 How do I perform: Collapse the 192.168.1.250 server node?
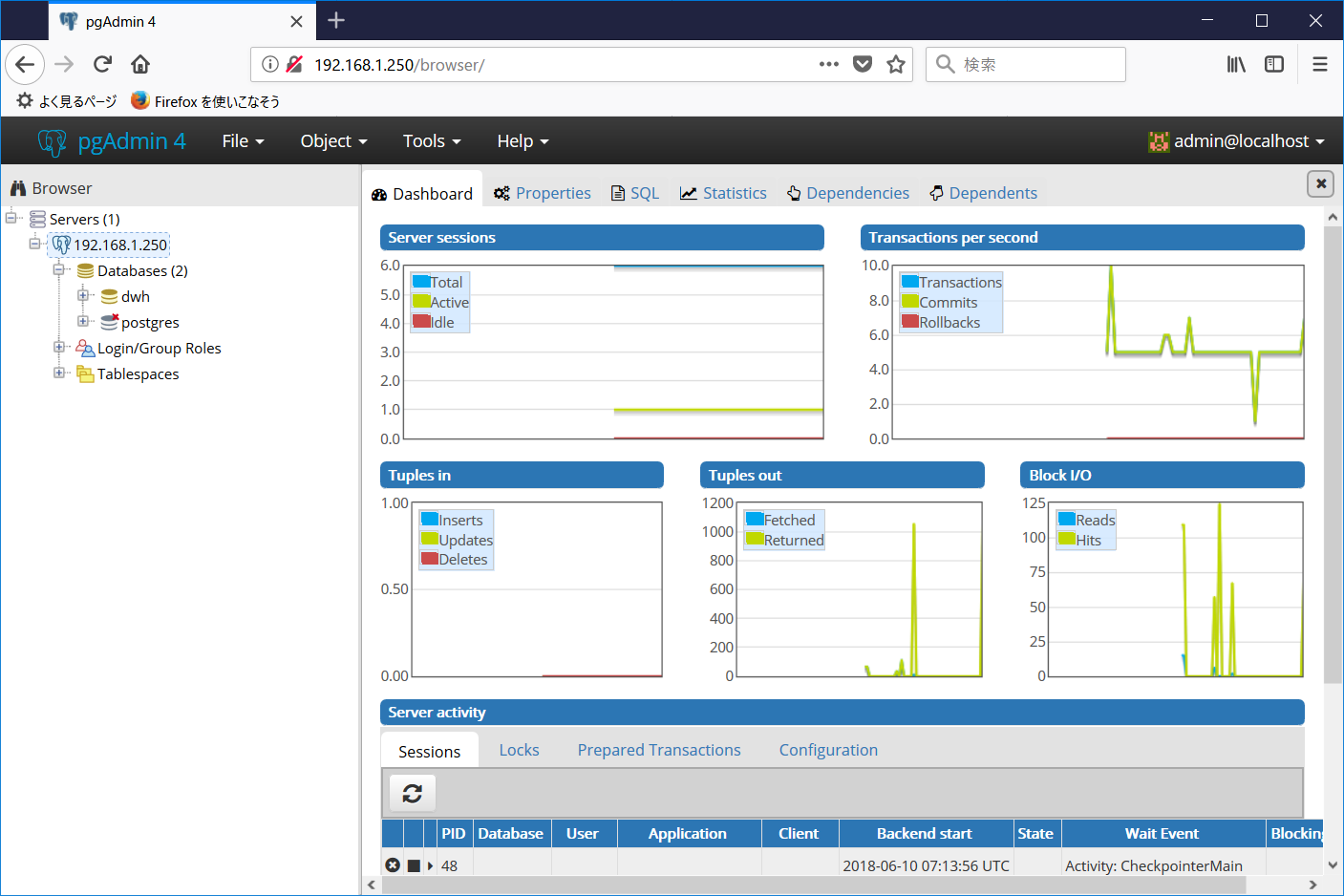[35, 245]
